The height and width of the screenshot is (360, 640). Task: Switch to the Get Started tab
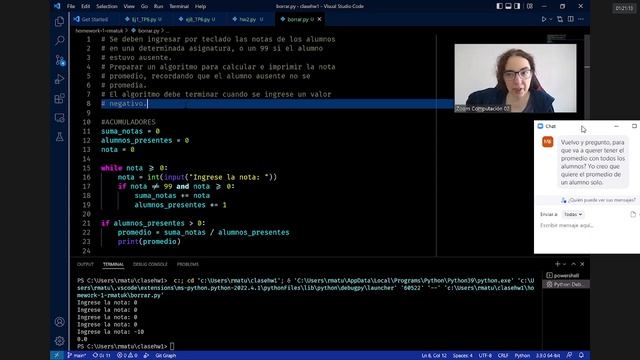point(91,19)
